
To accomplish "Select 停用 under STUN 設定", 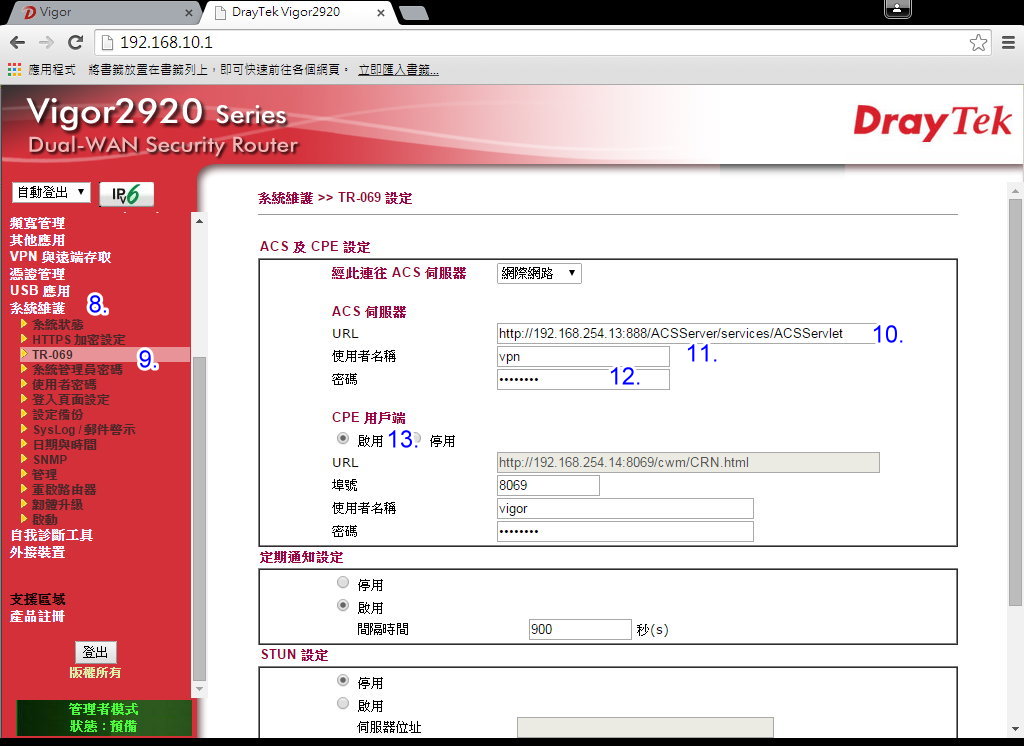I will point(343,680).
